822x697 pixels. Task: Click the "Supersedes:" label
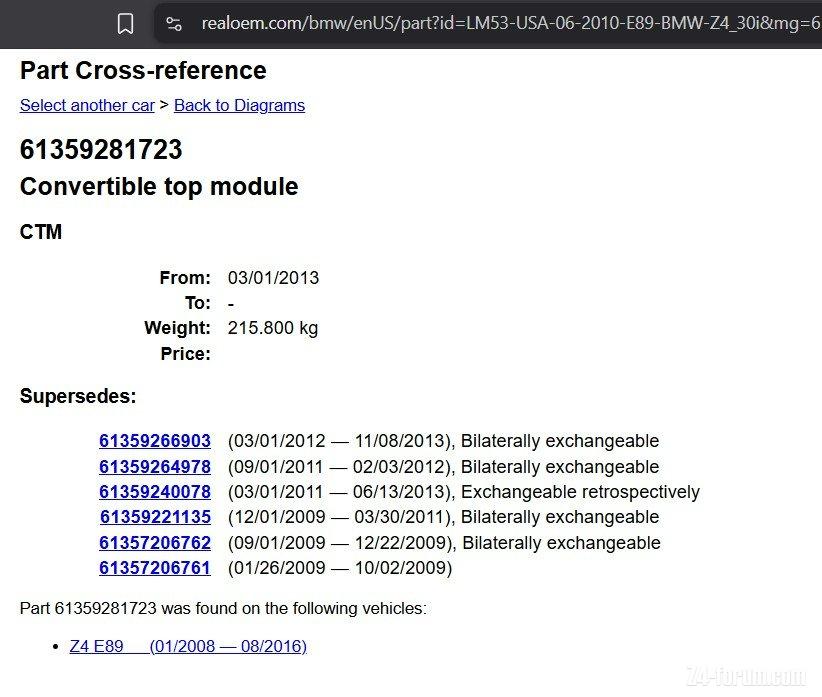(78, 396)
